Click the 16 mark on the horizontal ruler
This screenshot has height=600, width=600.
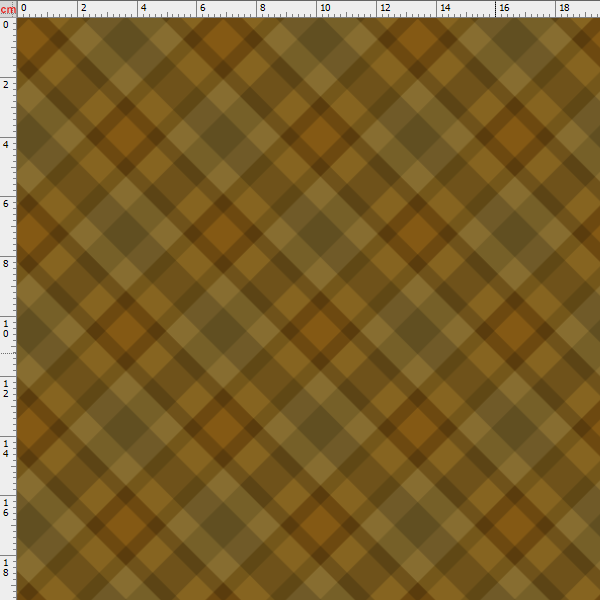(x=504, y=8)
